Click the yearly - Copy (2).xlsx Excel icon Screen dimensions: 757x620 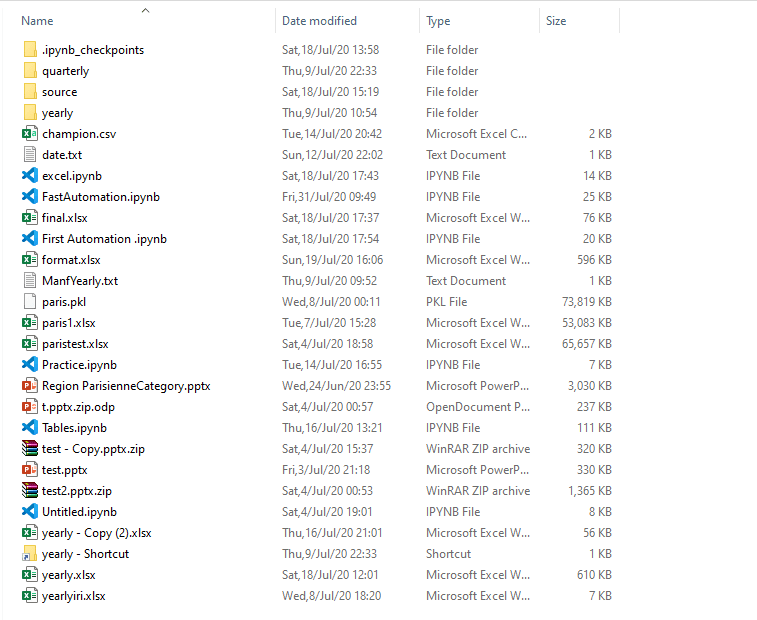30,533
